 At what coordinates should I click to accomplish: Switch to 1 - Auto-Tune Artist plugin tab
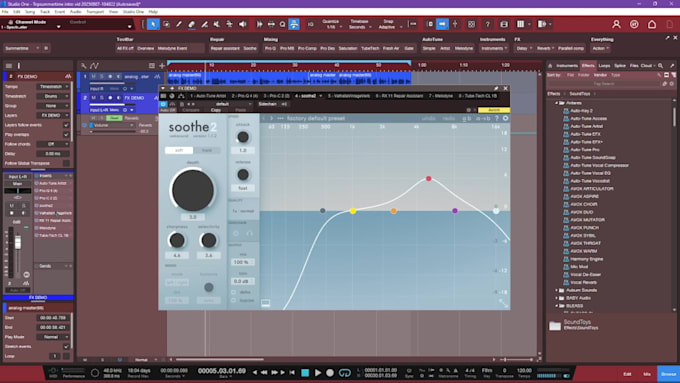208,96
